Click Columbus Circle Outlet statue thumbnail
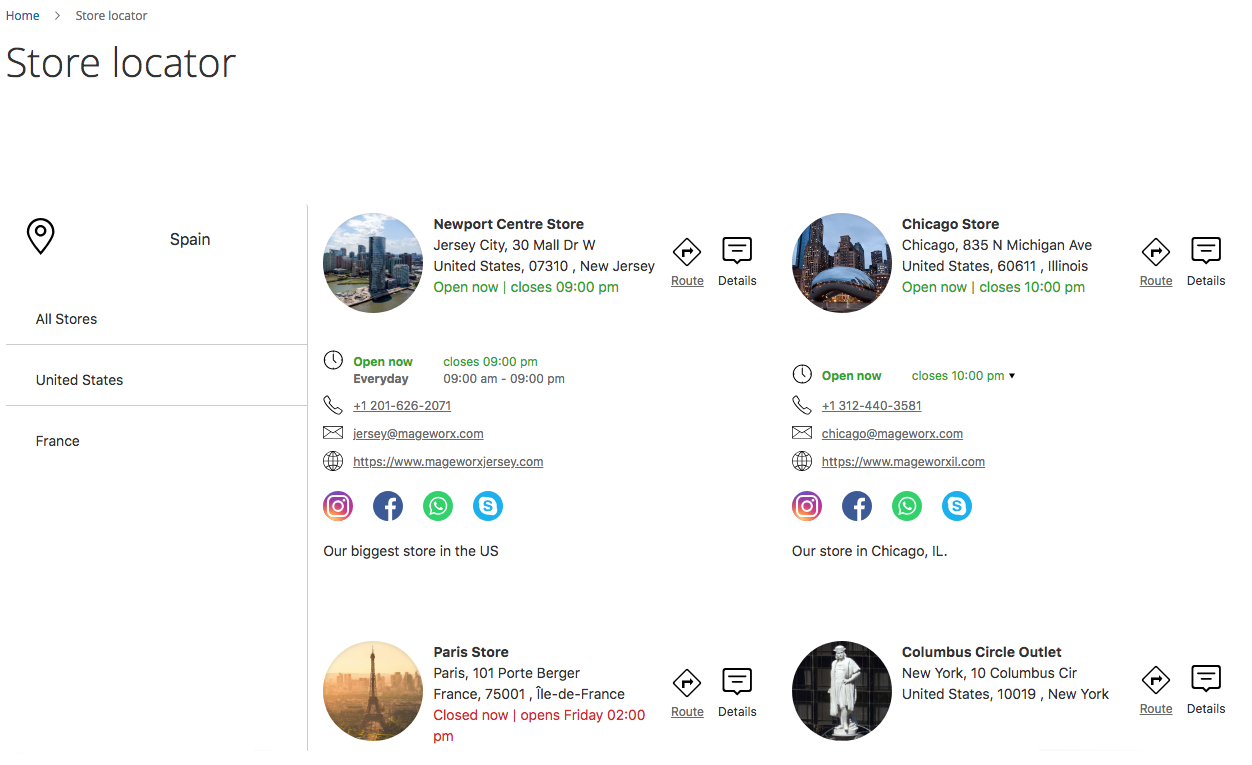The image size is (1252, 765). click(x=842, y=691)
